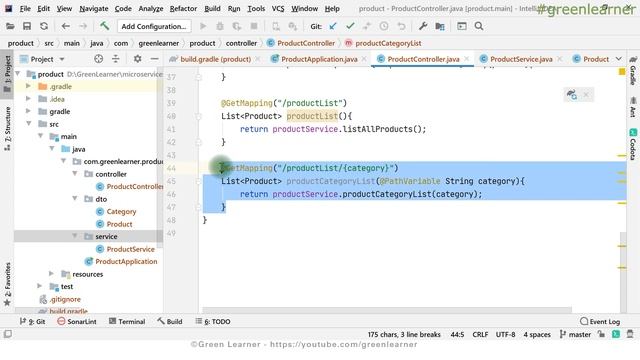Click the Open folder toolbar icon
This screenshot has height=360, width=640.
(10, 27)
